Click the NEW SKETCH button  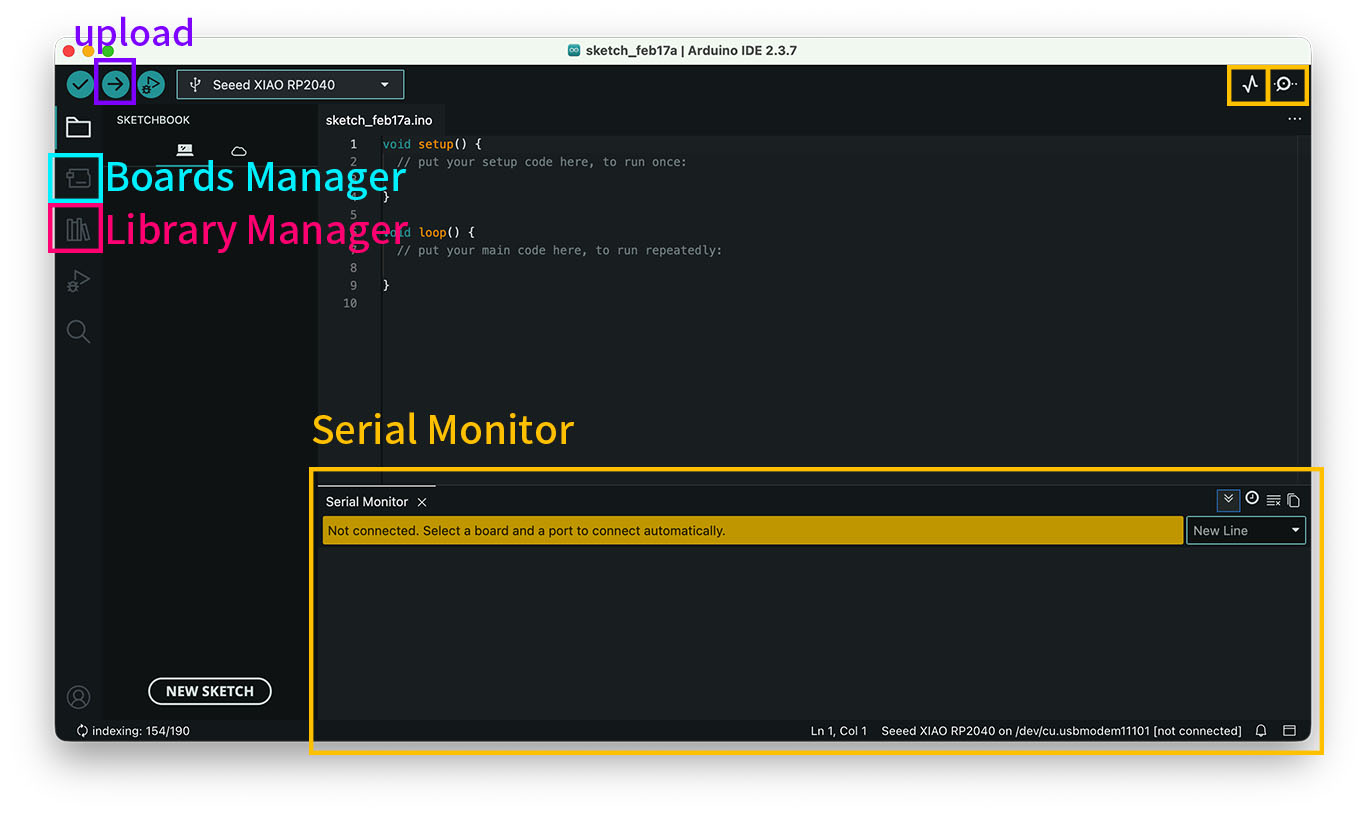point(210,691)
